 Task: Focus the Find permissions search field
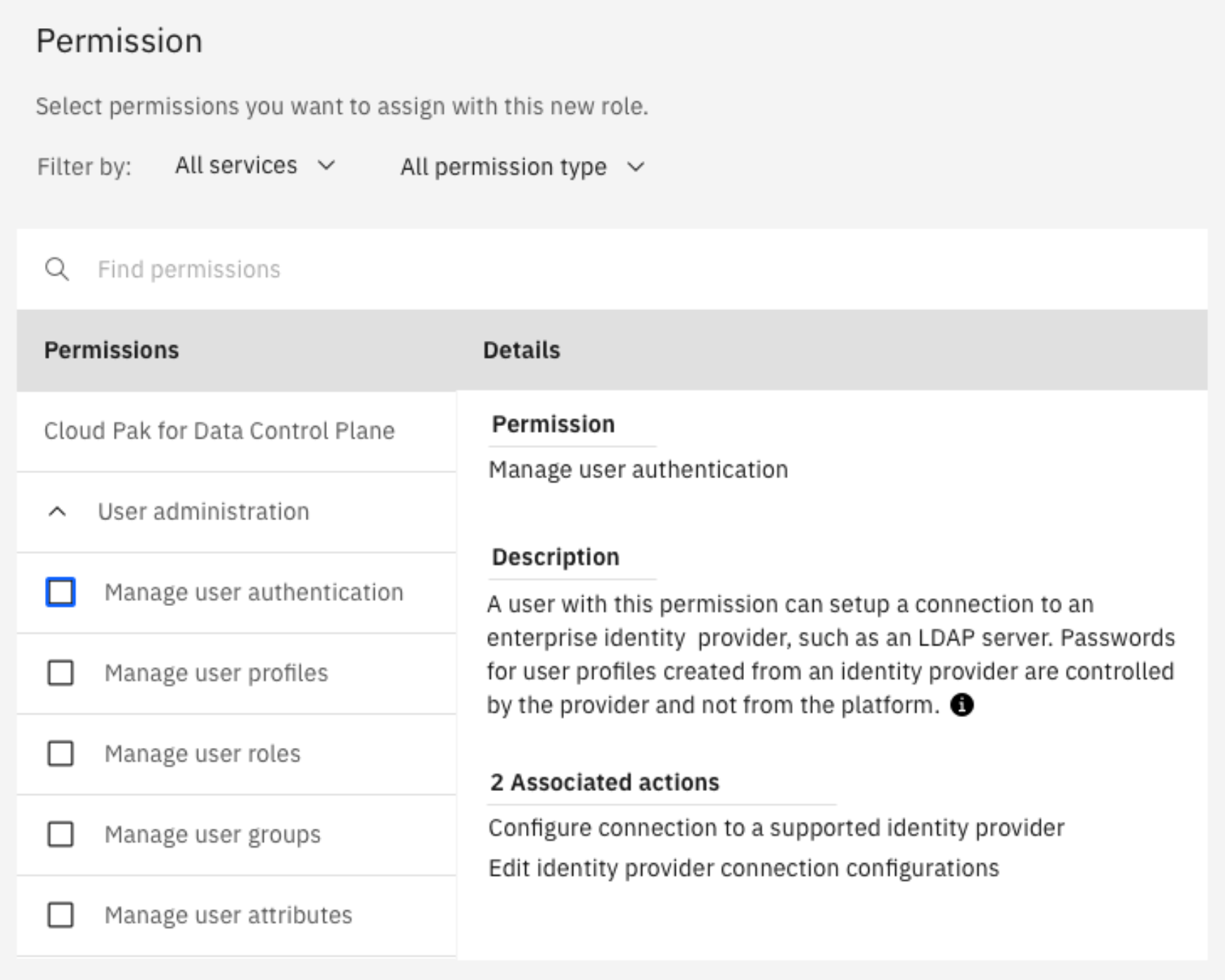pyautogui.click(x=612, y=269)
